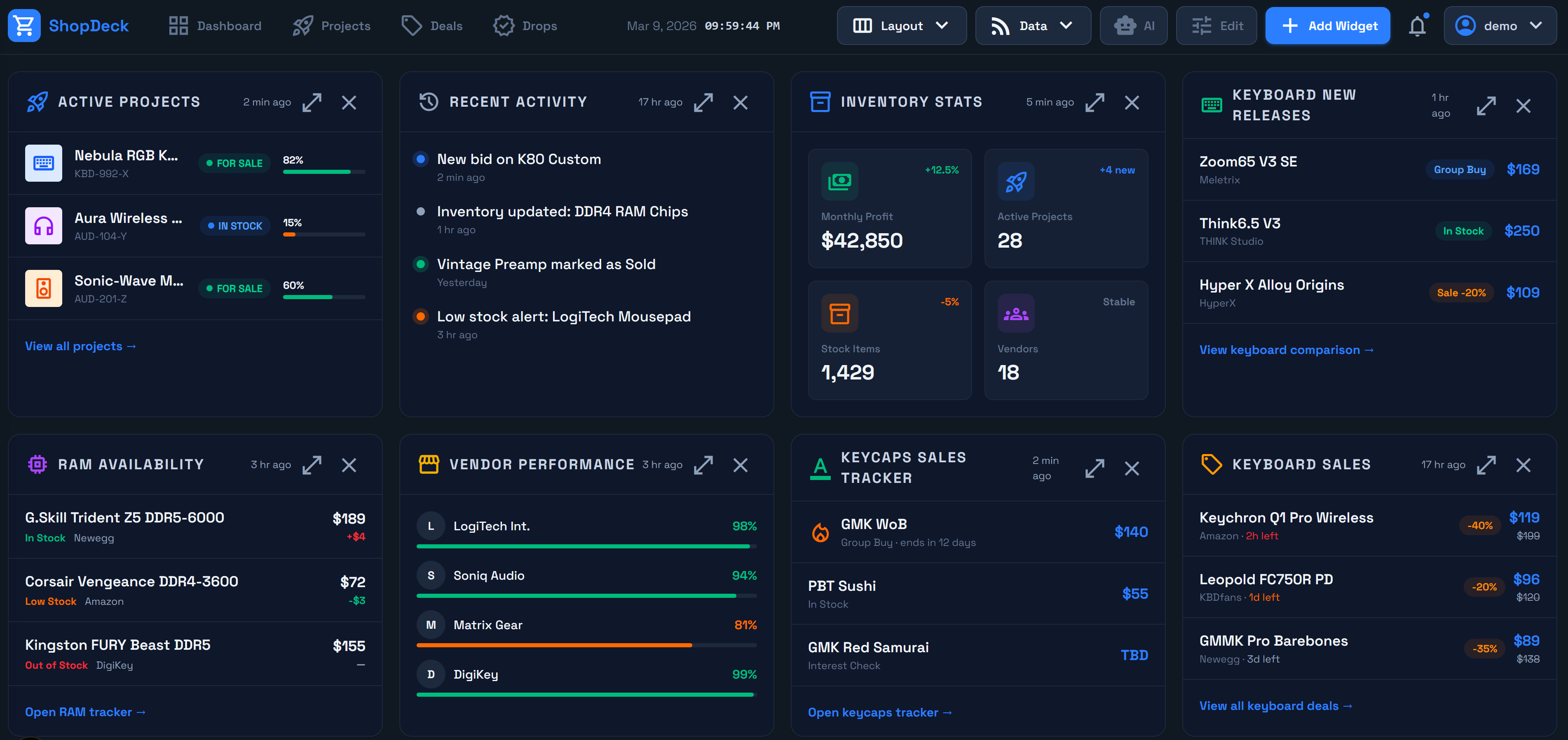Click the Monthly Profit cash icon
This screenshot has width=1568, height=740.
pyautogui.click(x=839, y=181)
